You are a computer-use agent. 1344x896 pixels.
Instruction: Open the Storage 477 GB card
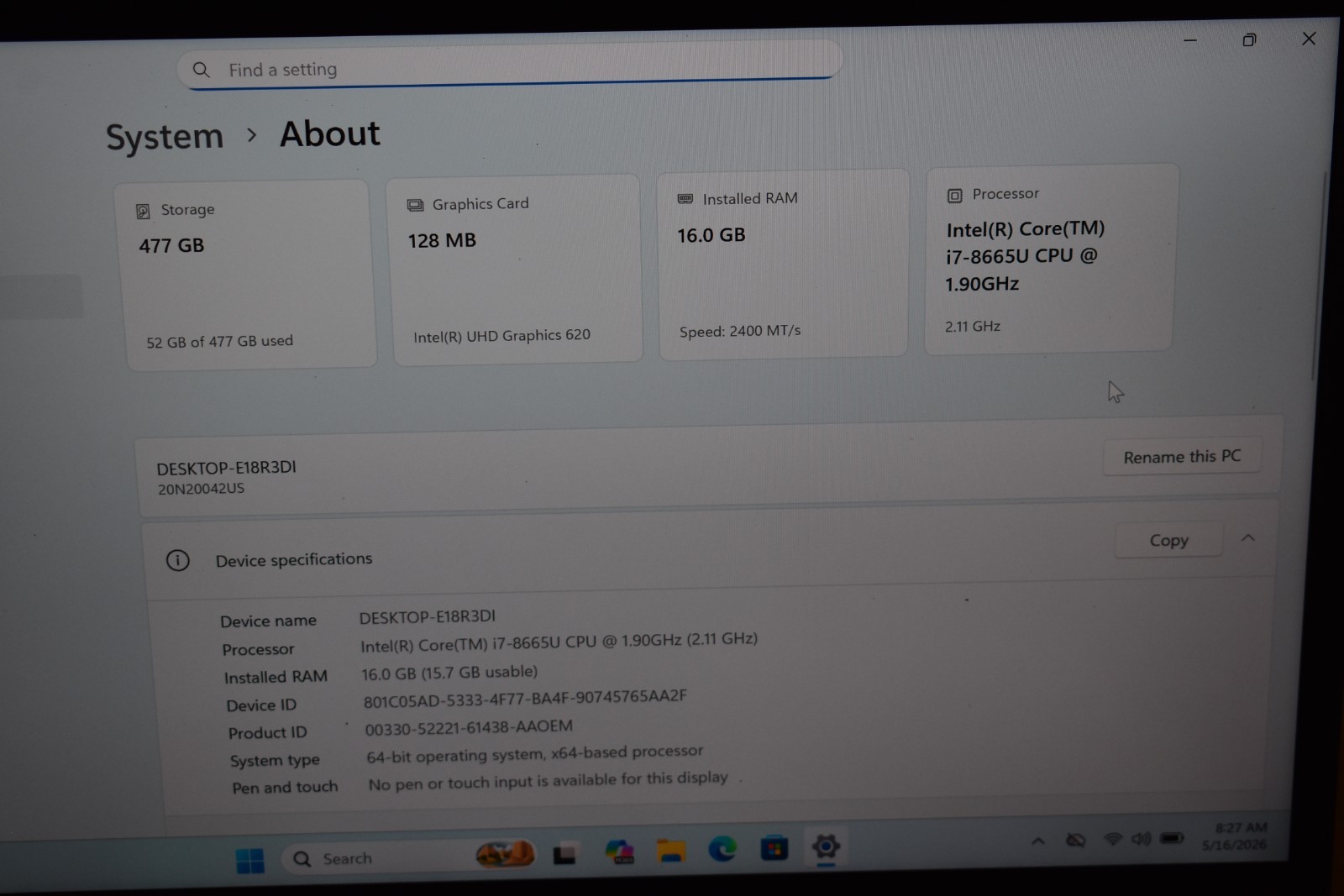(x=247, y=274)
